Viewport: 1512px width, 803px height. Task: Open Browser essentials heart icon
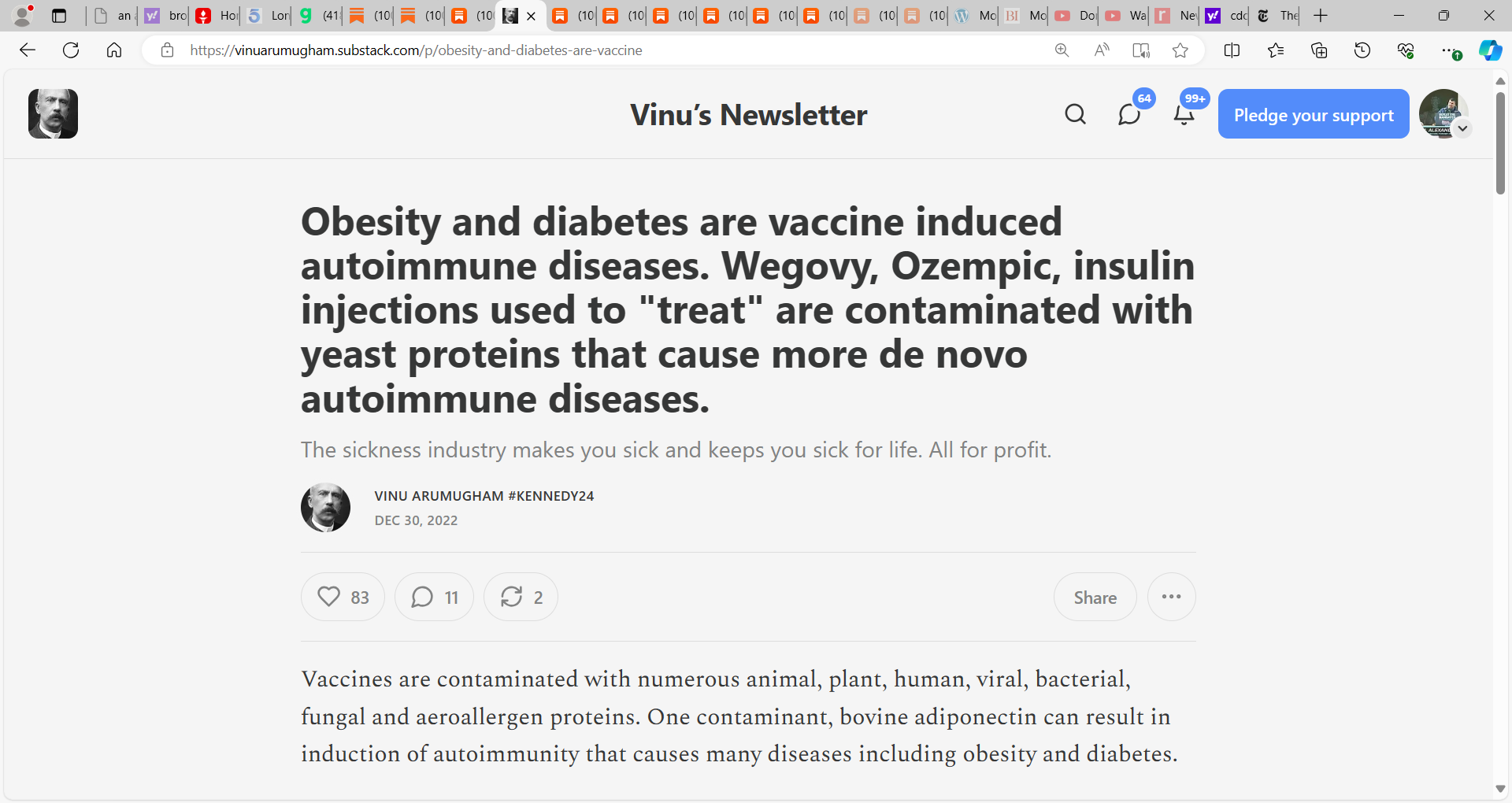1406,50
